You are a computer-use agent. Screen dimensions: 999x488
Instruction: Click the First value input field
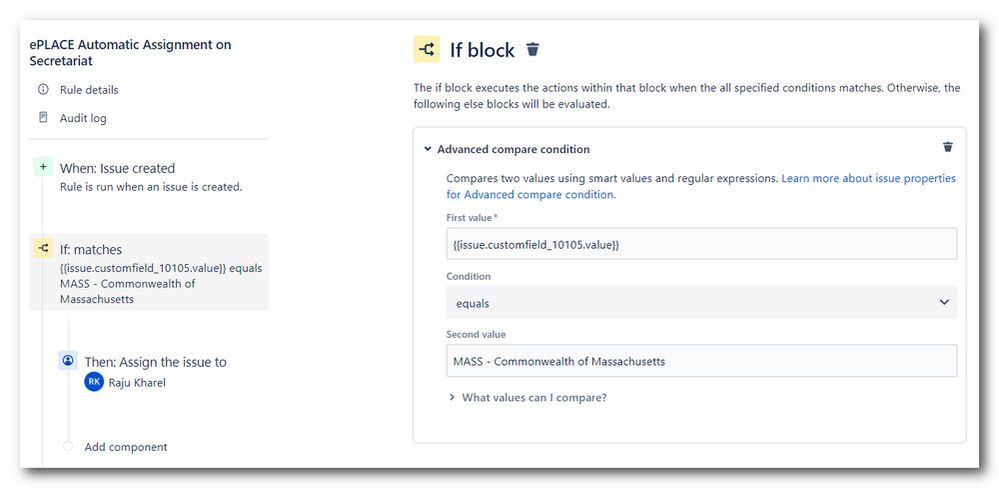701,244
